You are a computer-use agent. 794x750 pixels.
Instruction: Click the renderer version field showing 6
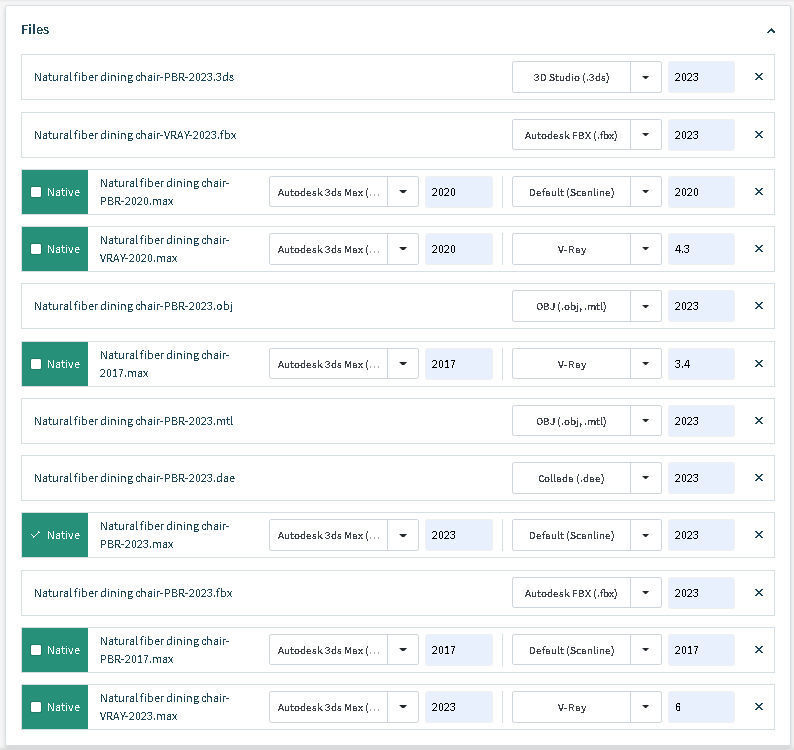tap(701, 707)
